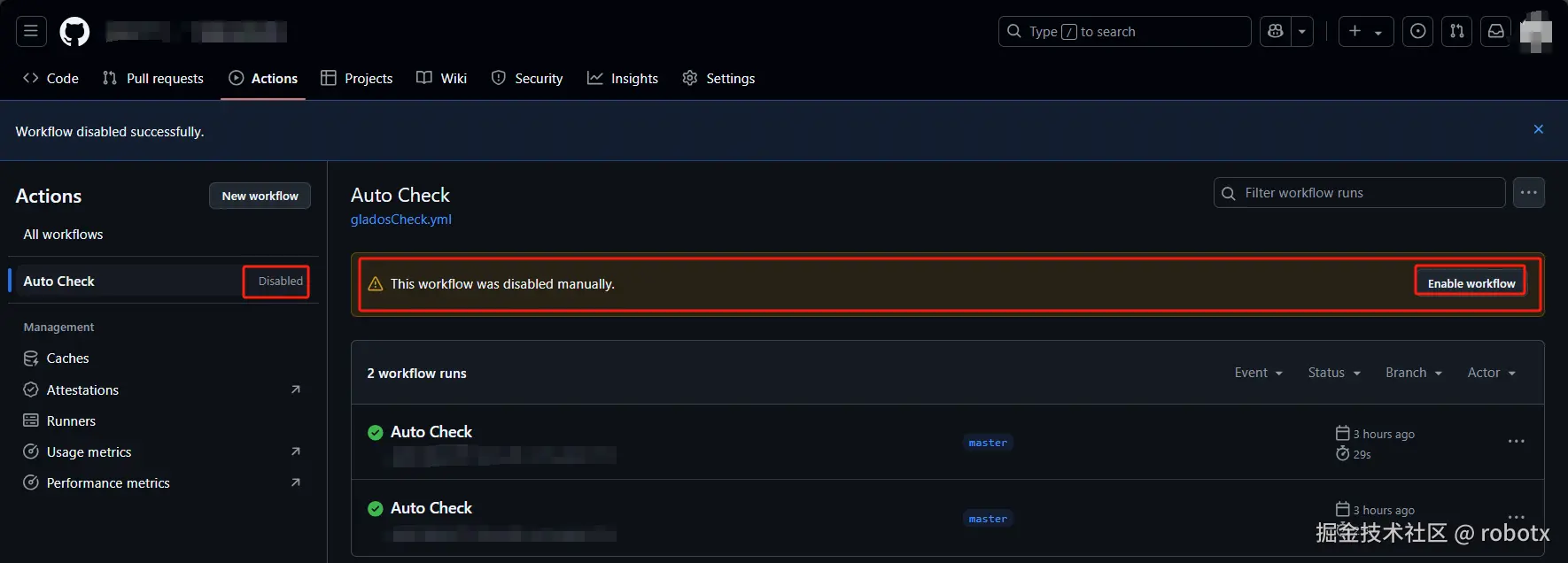The height and width of the screenshot is (563, 1568).
Task: Open the gladosCheck.yml file link
Action: 401,220
